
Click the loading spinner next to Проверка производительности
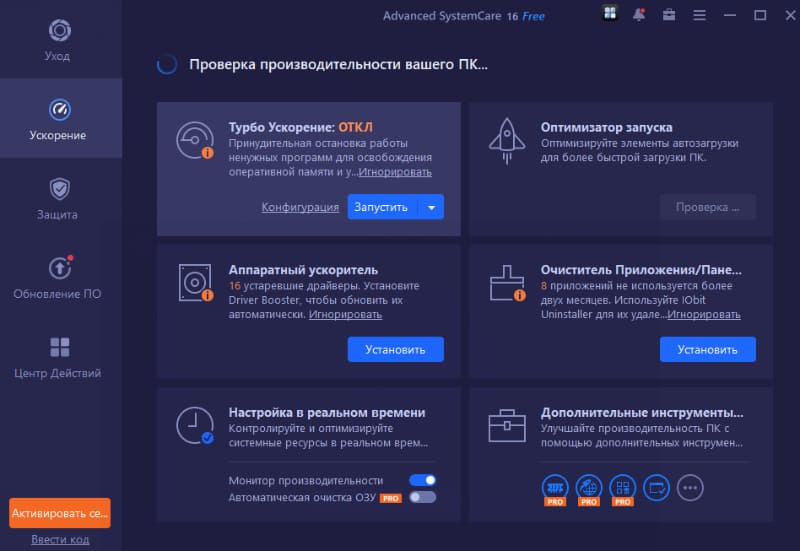pos(167,64)
